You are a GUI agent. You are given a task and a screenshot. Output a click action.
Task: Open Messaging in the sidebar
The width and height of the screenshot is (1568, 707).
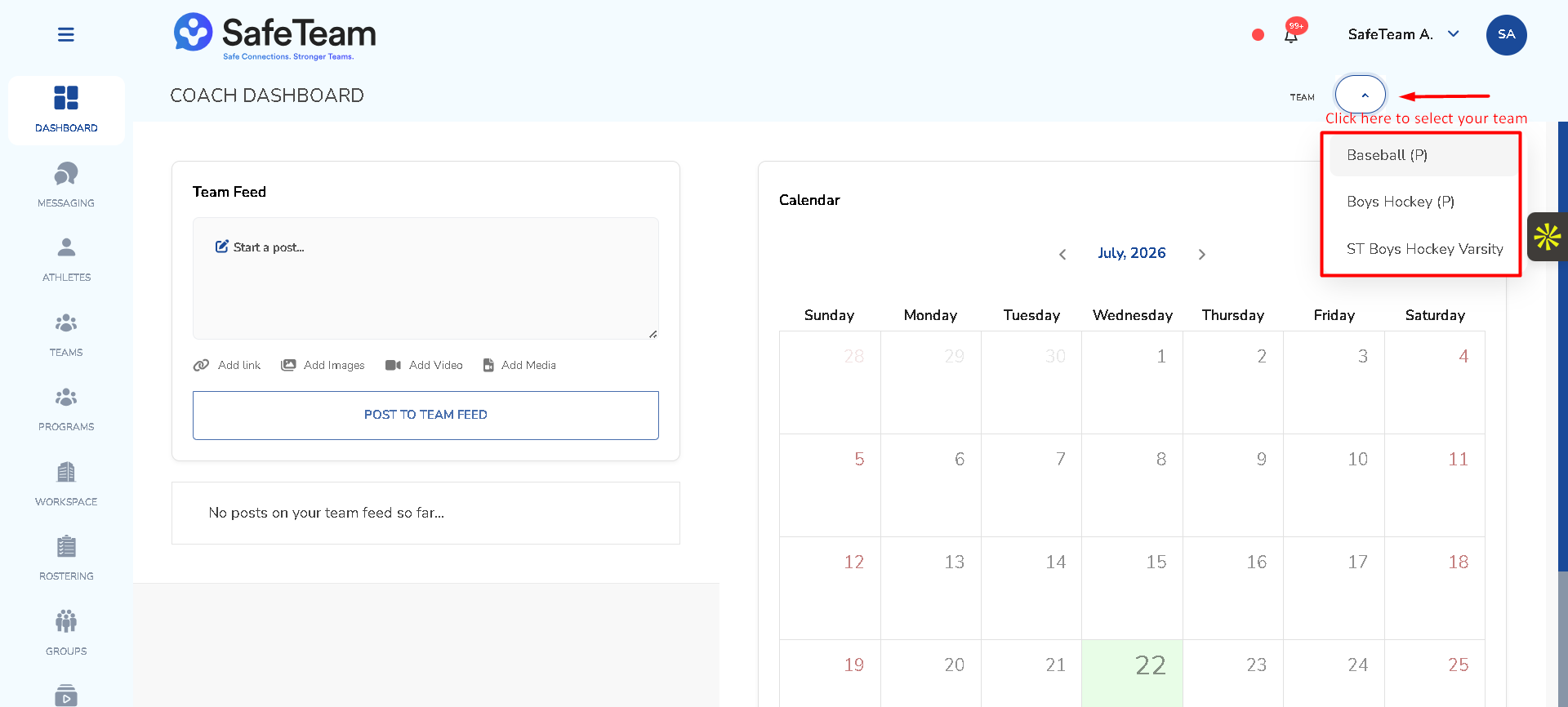(66, 185)
